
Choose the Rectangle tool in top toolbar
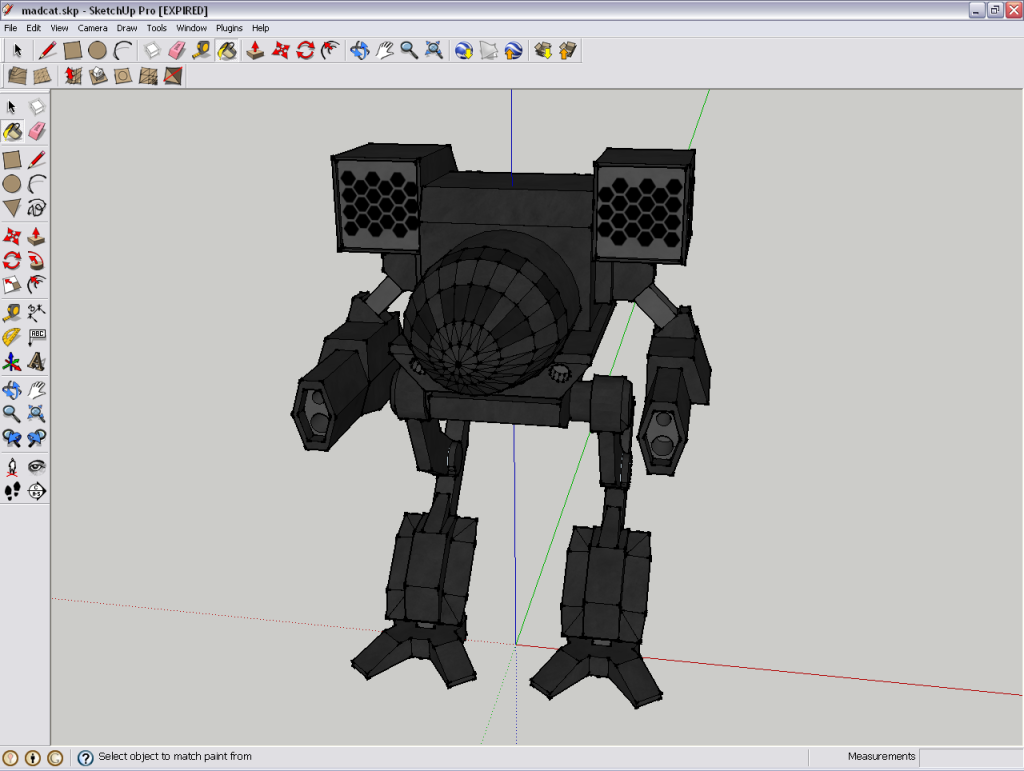click(x=72, y=50)
